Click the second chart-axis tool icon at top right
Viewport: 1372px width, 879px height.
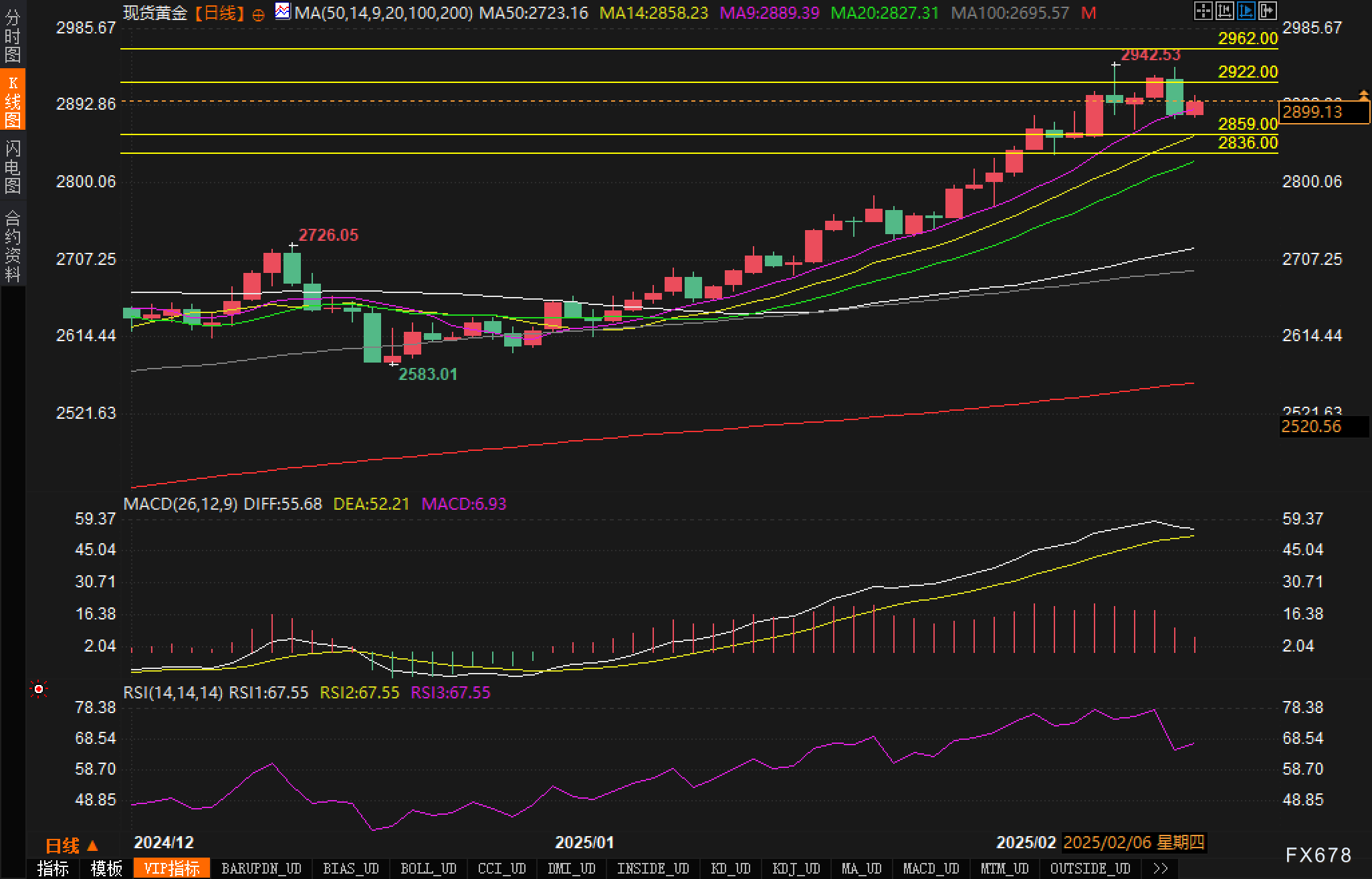pos(1224,11)
